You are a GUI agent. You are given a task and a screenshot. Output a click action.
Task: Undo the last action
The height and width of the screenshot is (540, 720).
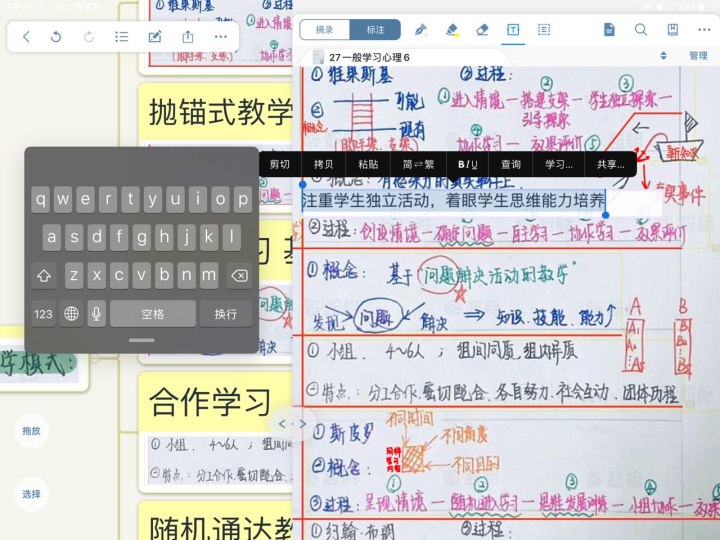[56, 37]
